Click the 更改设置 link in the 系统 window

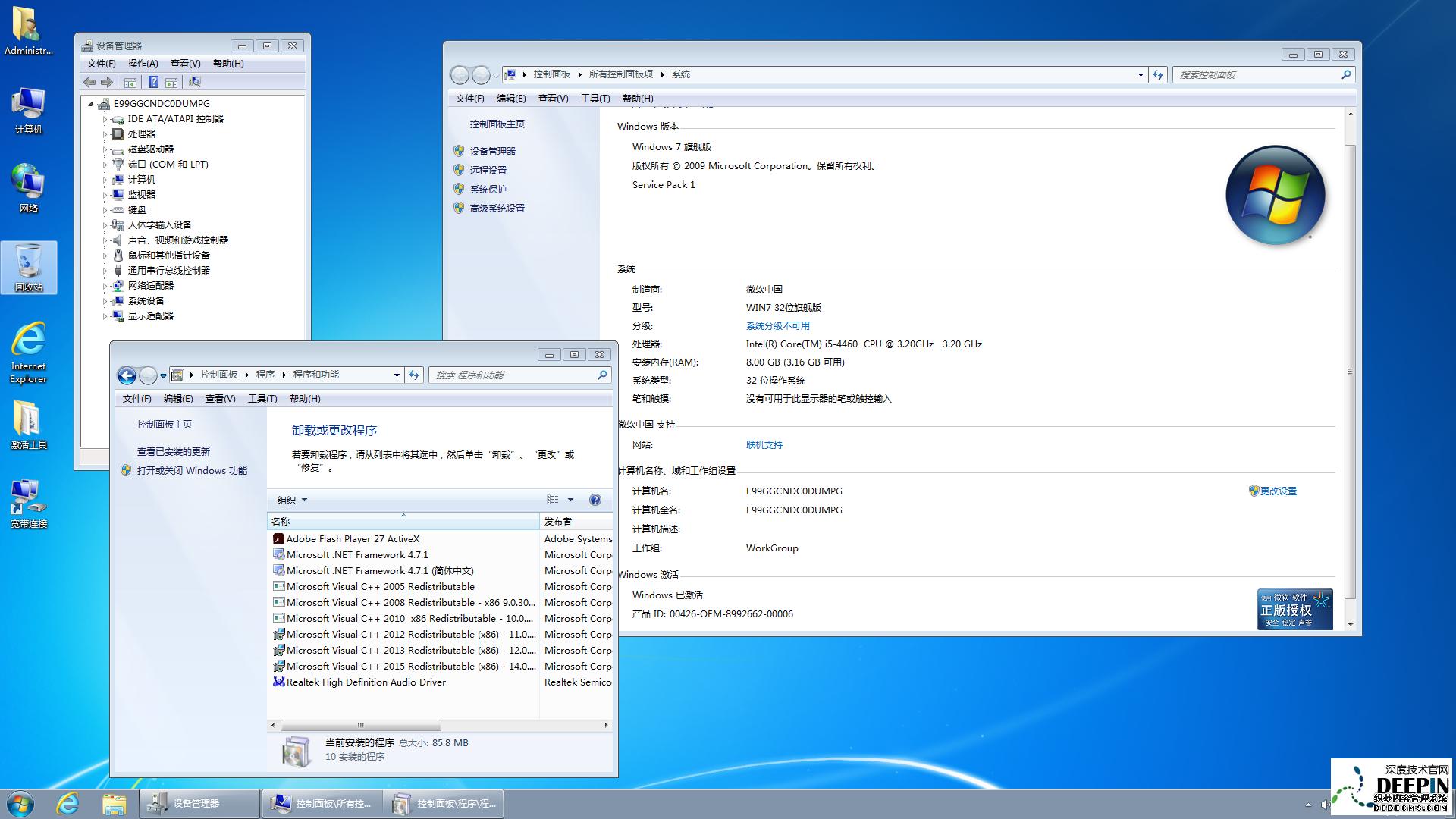tap(1280, 491)
